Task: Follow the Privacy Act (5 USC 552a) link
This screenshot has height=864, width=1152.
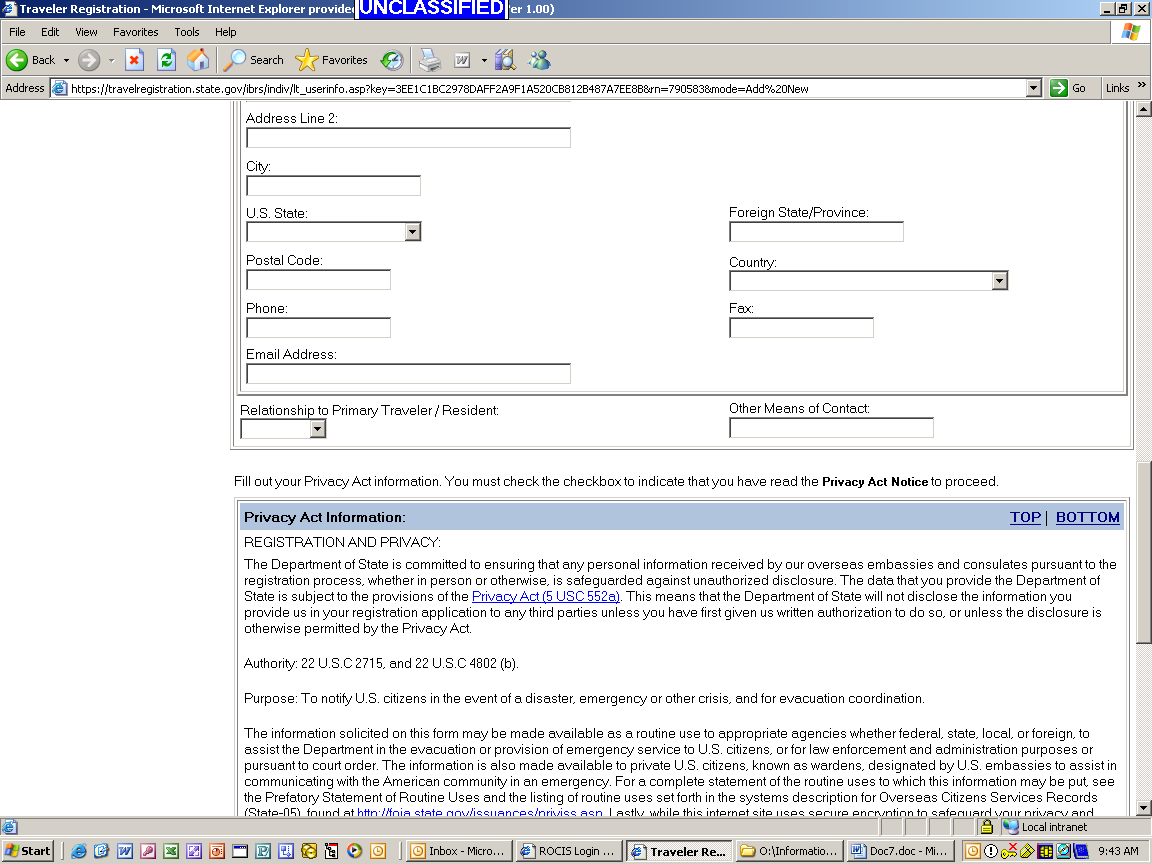Action: (545, 597)
